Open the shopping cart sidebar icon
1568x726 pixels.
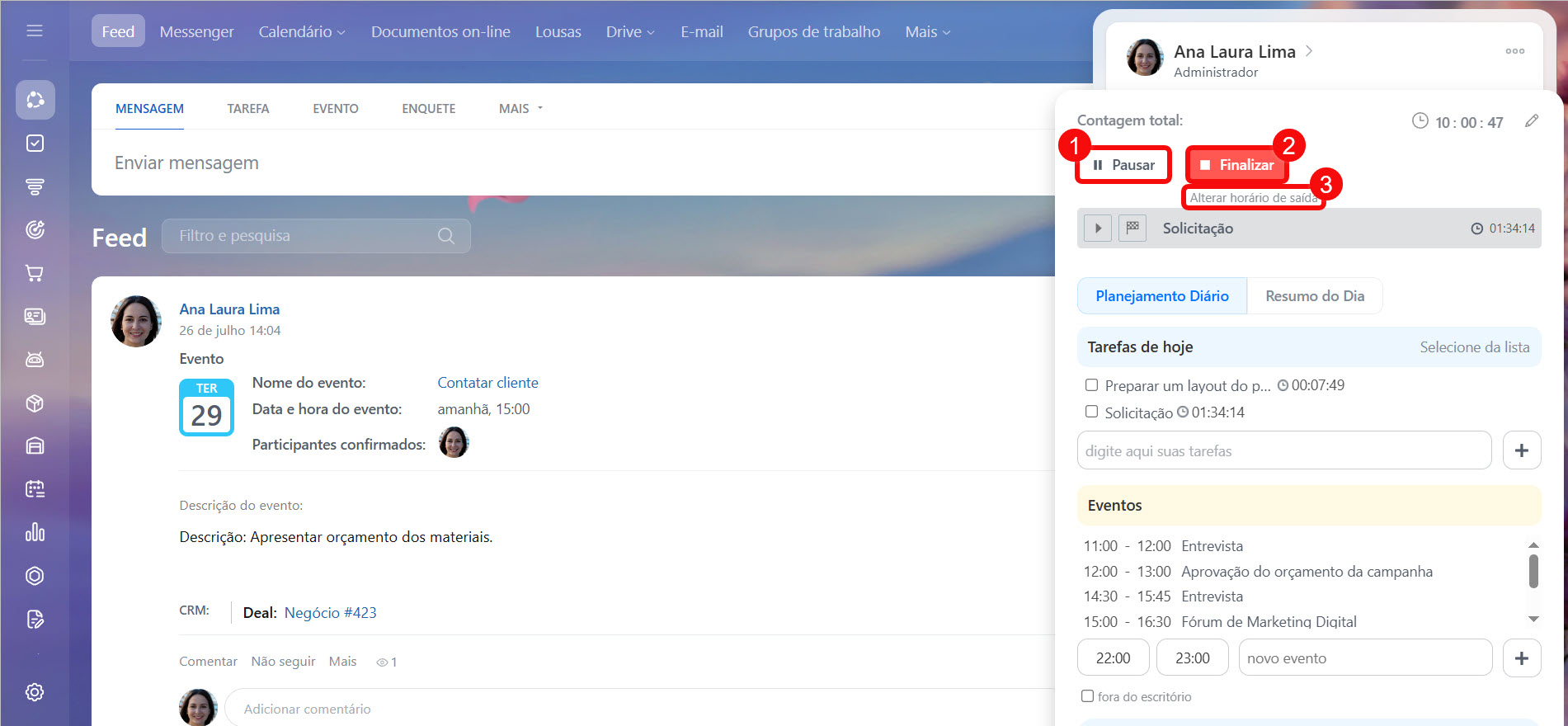click(35, 273)
